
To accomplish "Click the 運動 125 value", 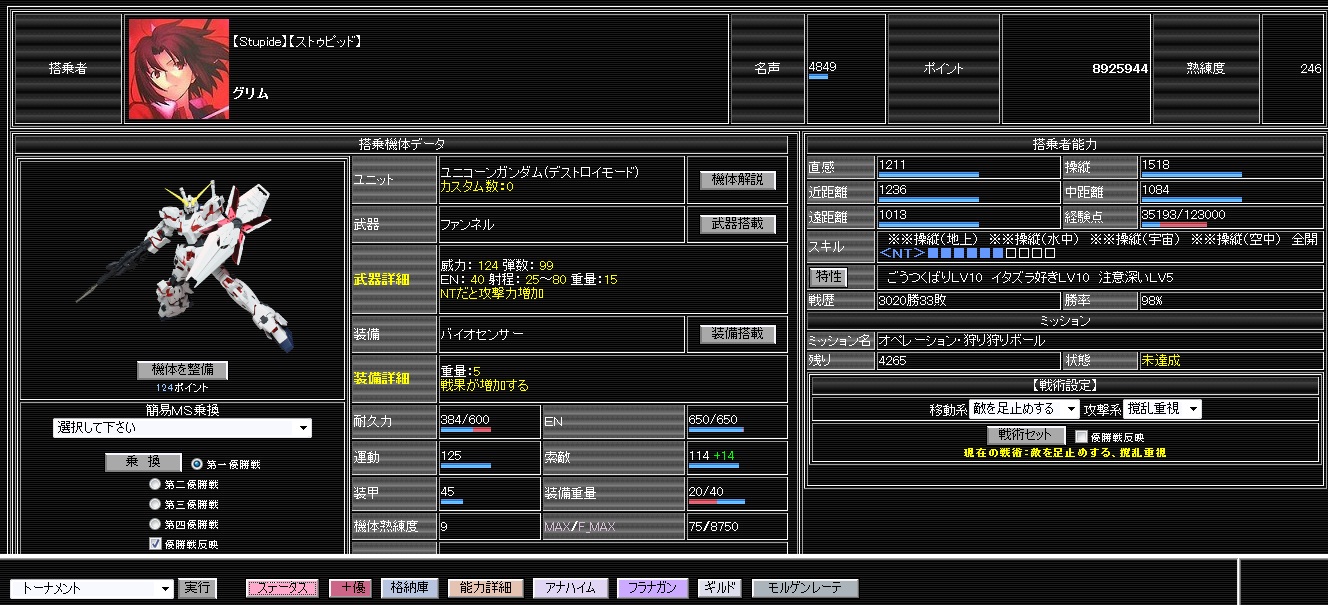I will click(451, 456).
